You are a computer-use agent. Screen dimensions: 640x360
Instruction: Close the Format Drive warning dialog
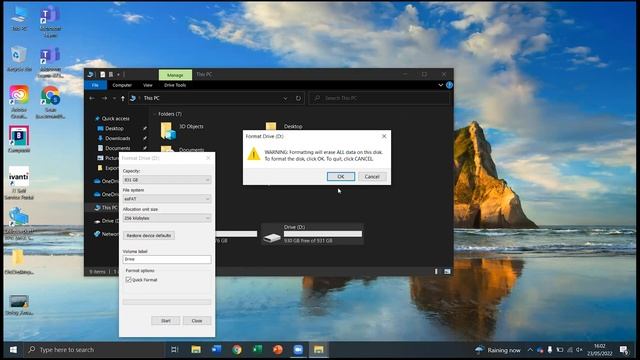(384, 136)
